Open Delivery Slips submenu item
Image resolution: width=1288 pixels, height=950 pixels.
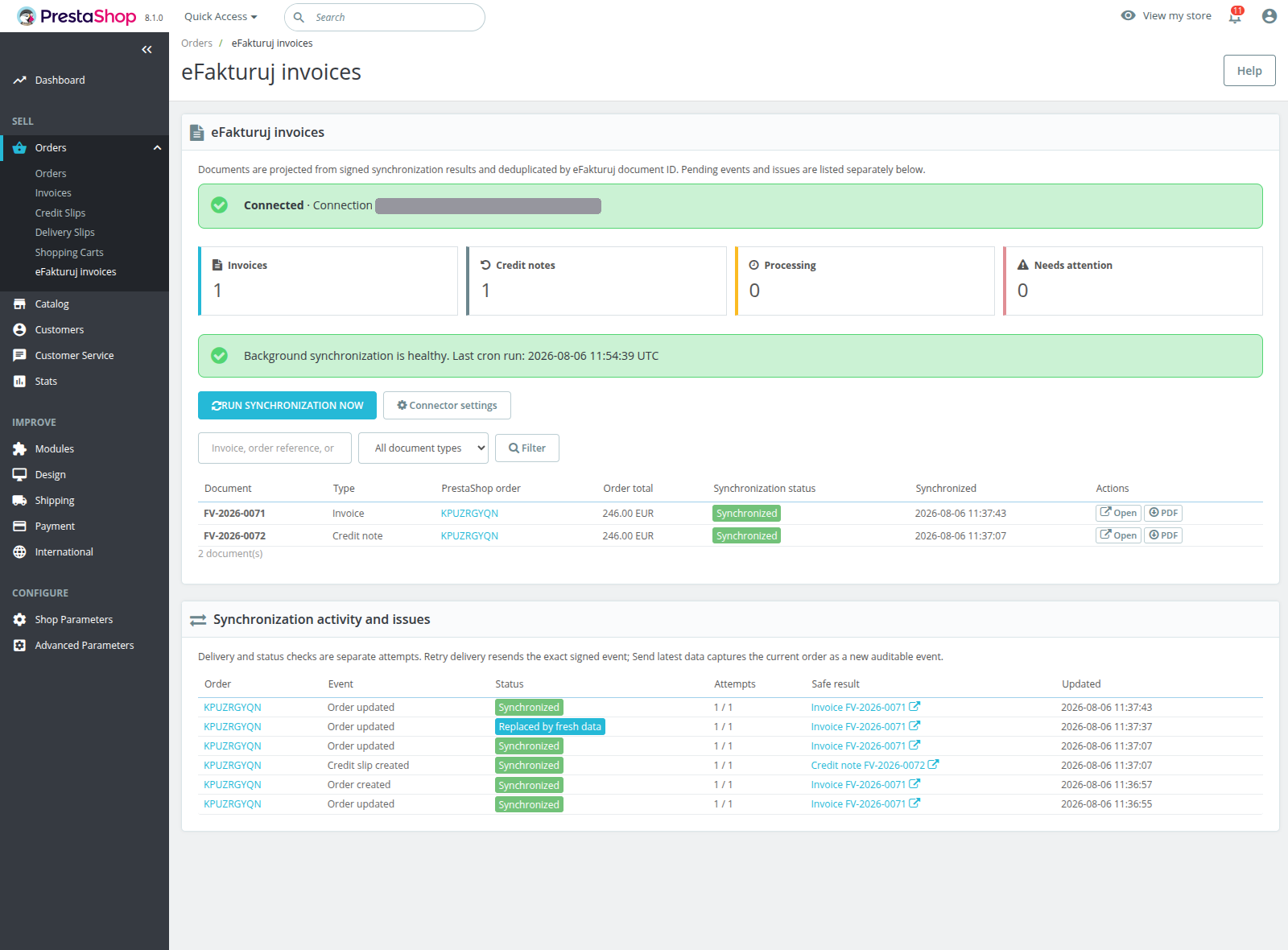65,233
